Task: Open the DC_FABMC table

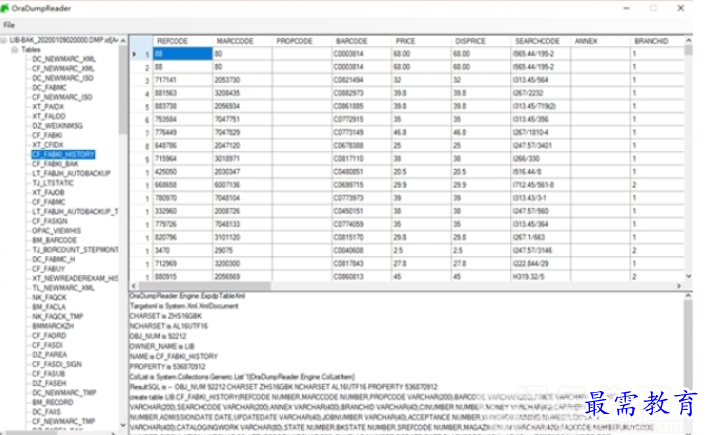Action: click(x=49, y=87)
